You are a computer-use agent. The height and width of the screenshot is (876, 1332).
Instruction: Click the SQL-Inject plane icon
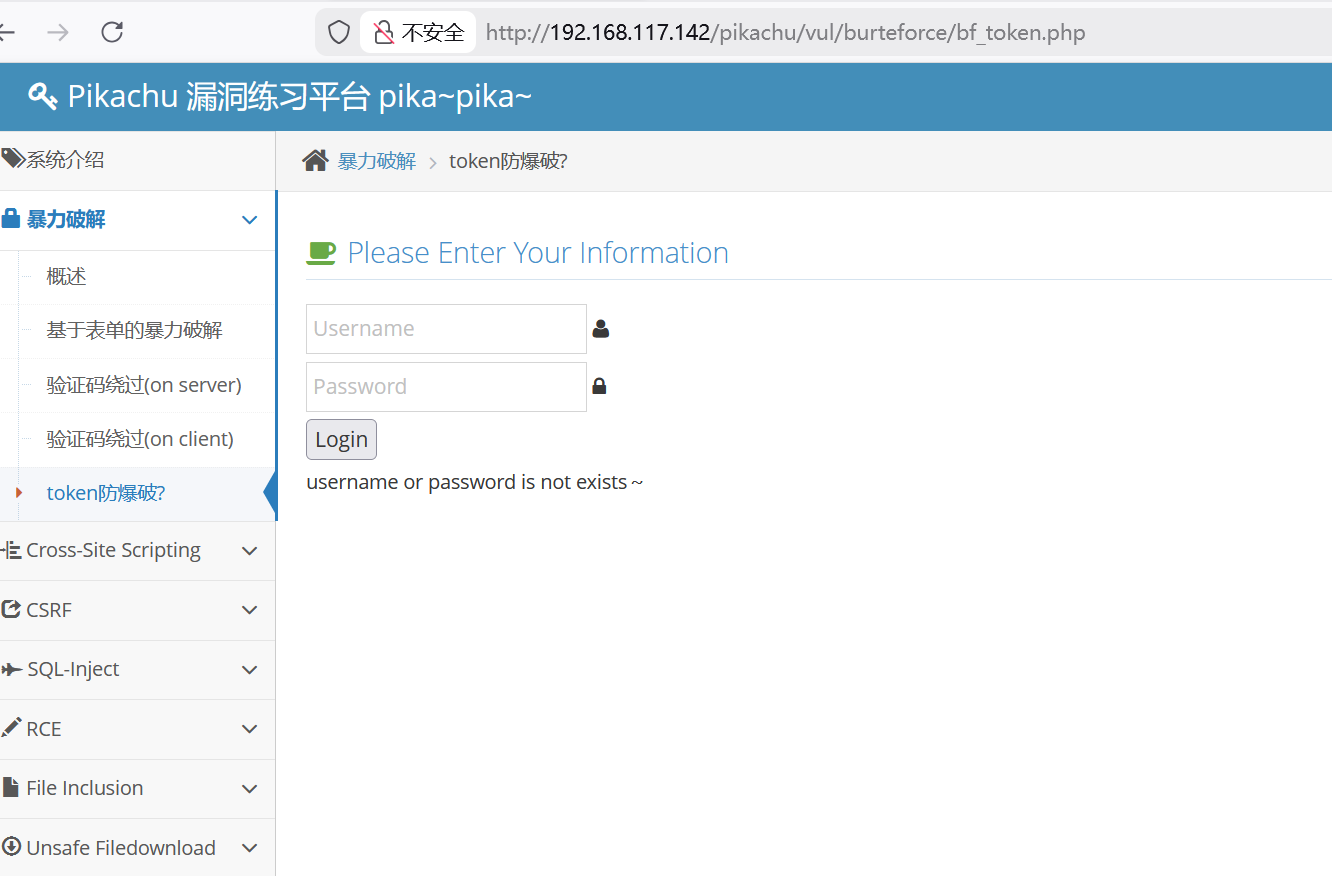12,669
